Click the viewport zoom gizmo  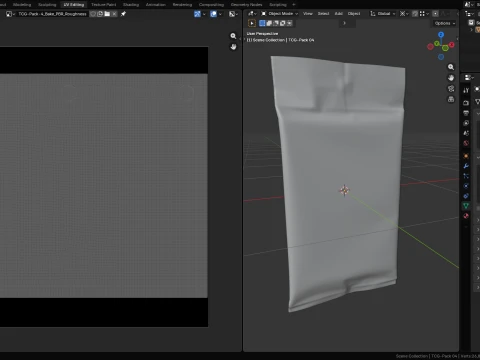451,67
